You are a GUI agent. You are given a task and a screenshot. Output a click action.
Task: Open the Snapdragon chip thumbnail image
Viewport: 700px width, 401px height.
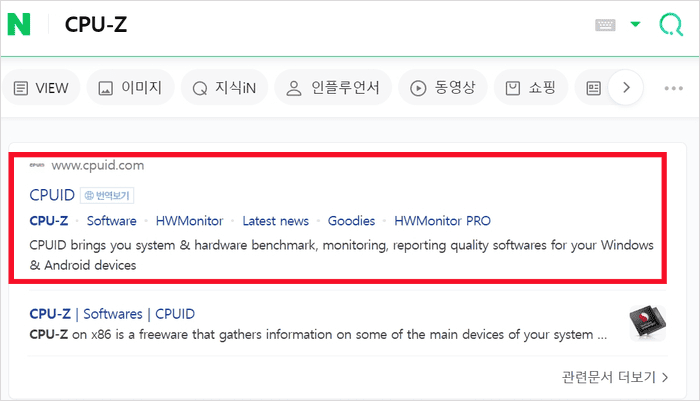point(647,323)
